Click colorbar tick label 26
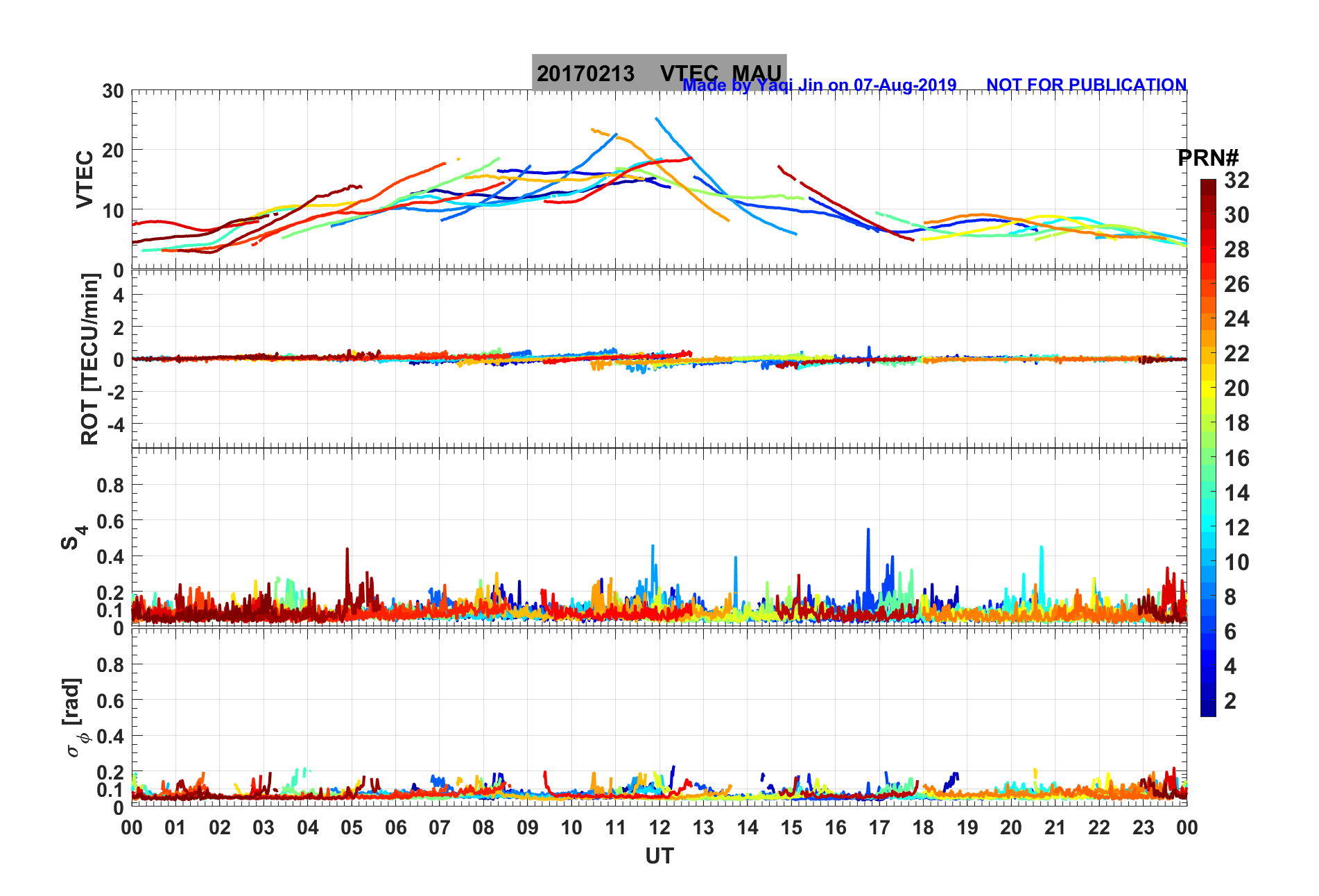This screenshot has height=896, width=1319. click(1236, 284)
